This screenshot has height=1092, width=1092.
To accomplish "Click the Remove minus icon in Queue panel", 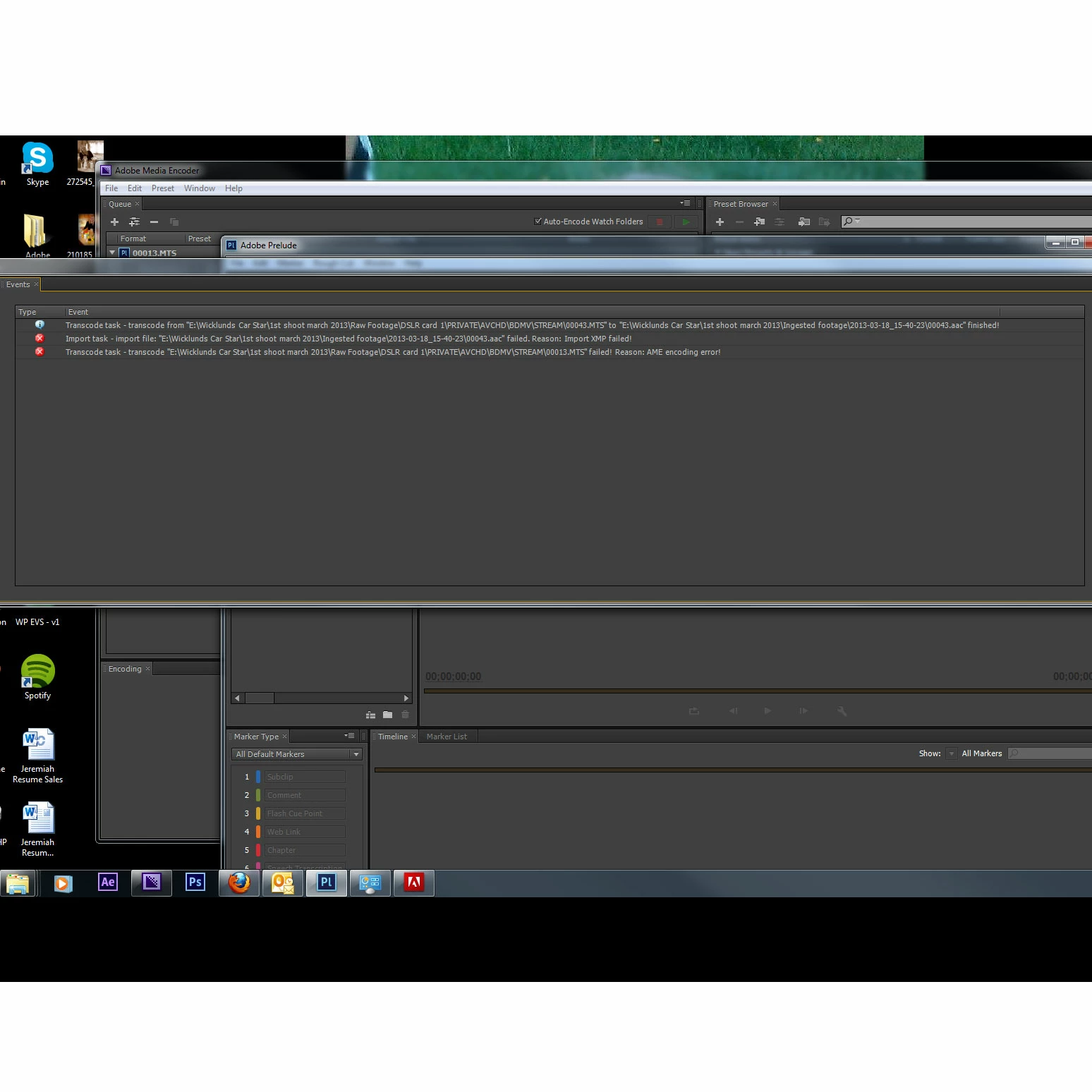I will (x=154, y=222).
